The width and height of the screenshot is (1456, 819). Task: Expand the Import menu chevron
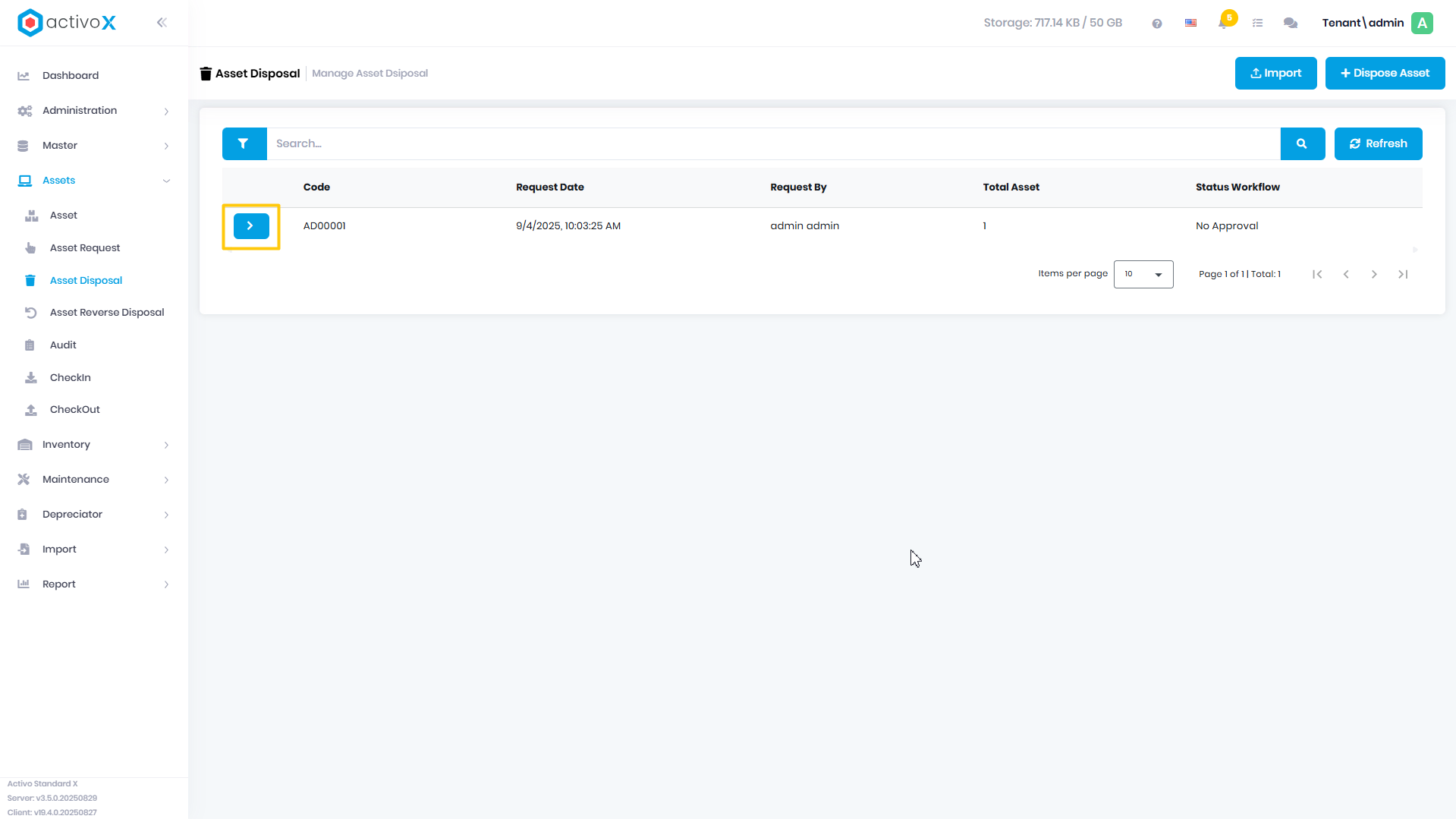tap(166, 550)
